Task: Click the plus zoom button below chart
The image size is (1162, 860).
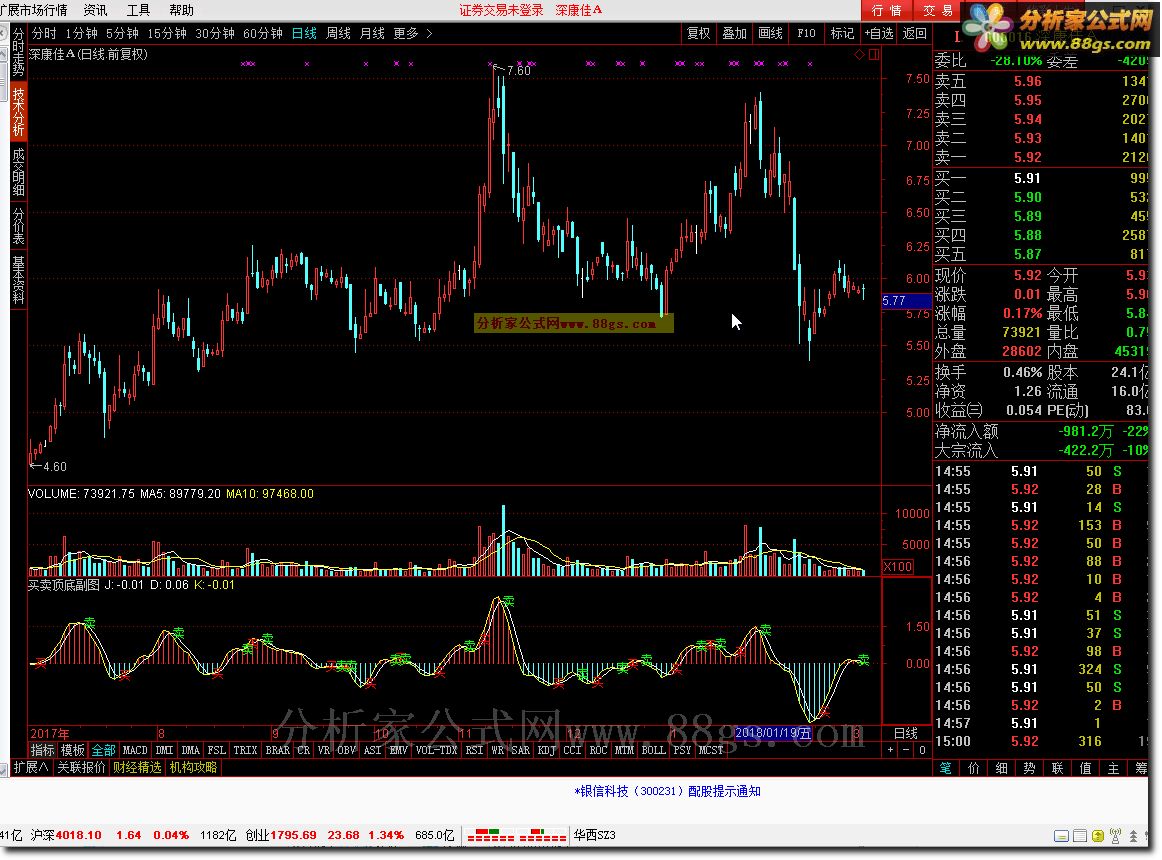Action: point(891,750)
